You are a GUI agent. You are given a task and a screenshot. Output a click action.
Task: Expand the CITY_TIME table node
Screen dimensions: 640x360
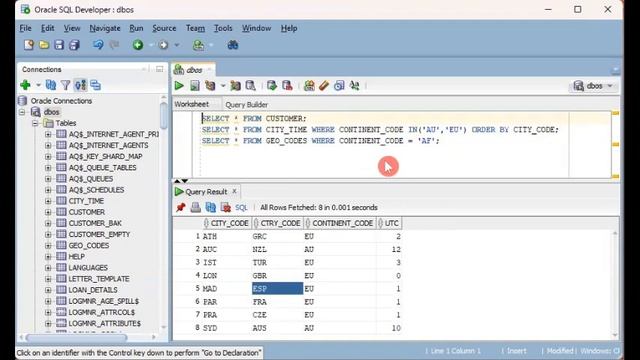tap(48, 201)
